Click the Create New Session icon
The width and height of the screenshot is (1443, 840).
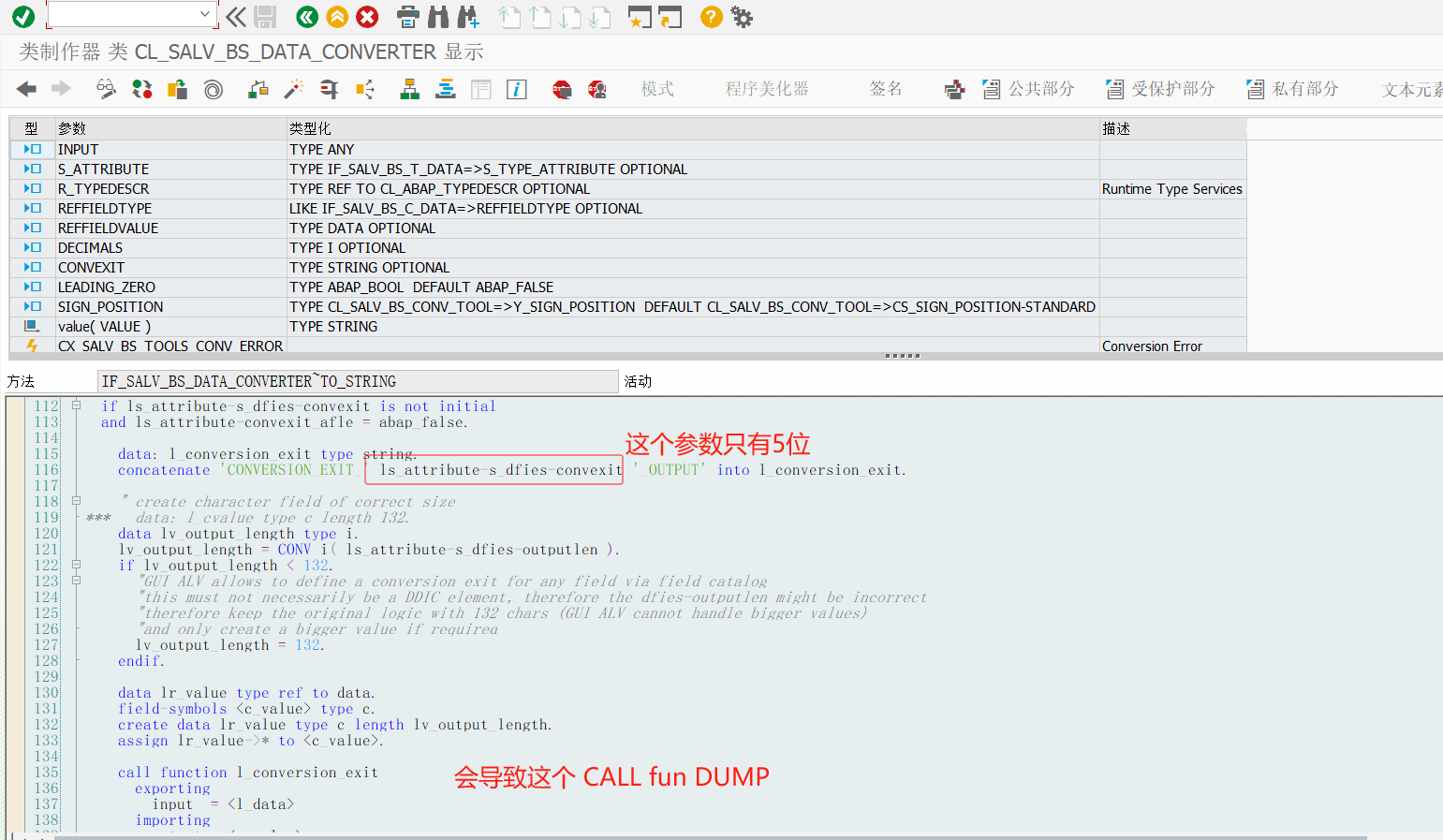pyautogui.click(x=640, y=16)
